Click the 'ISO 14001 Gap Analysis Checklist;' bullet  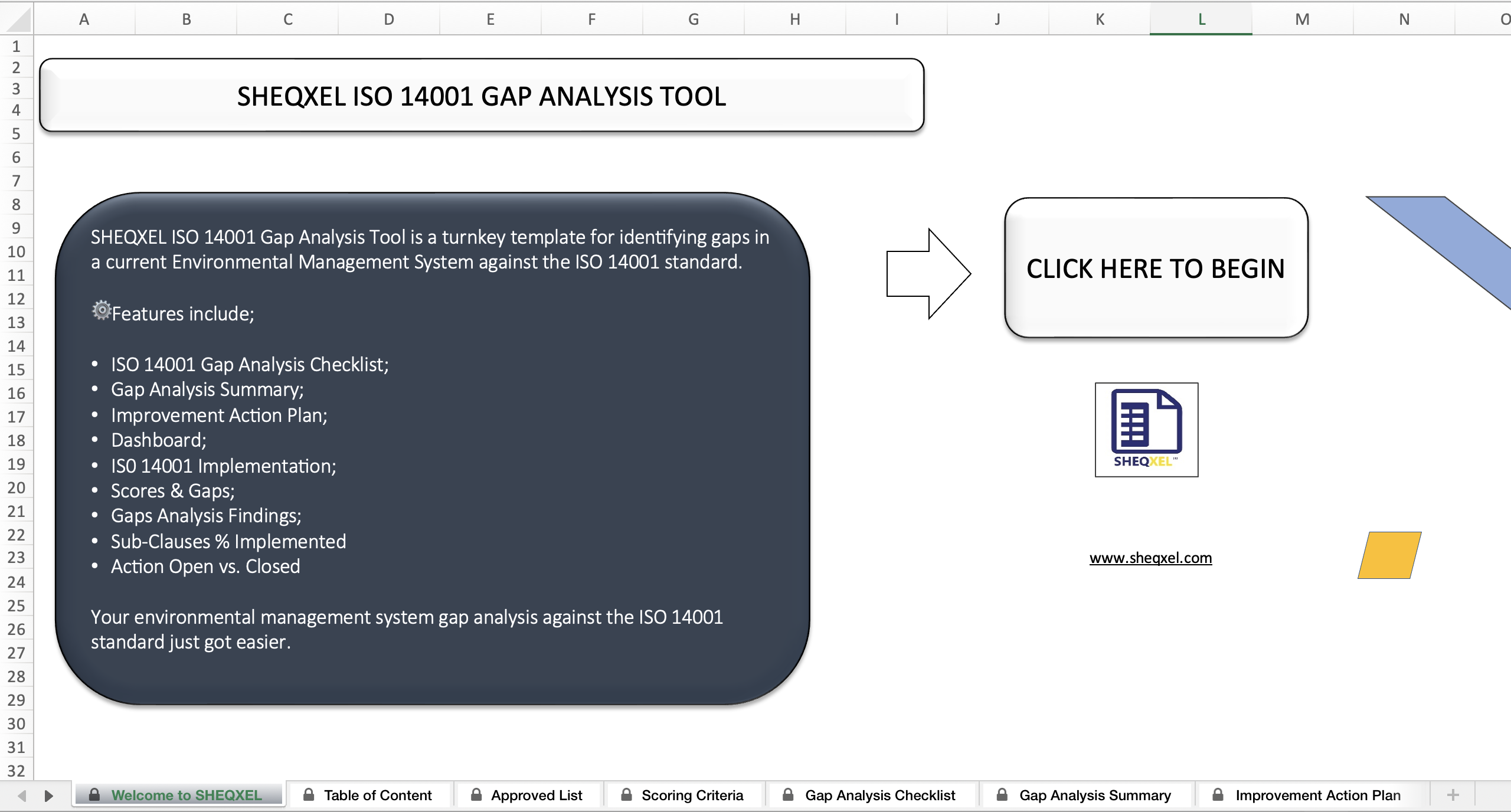(250, 364)
